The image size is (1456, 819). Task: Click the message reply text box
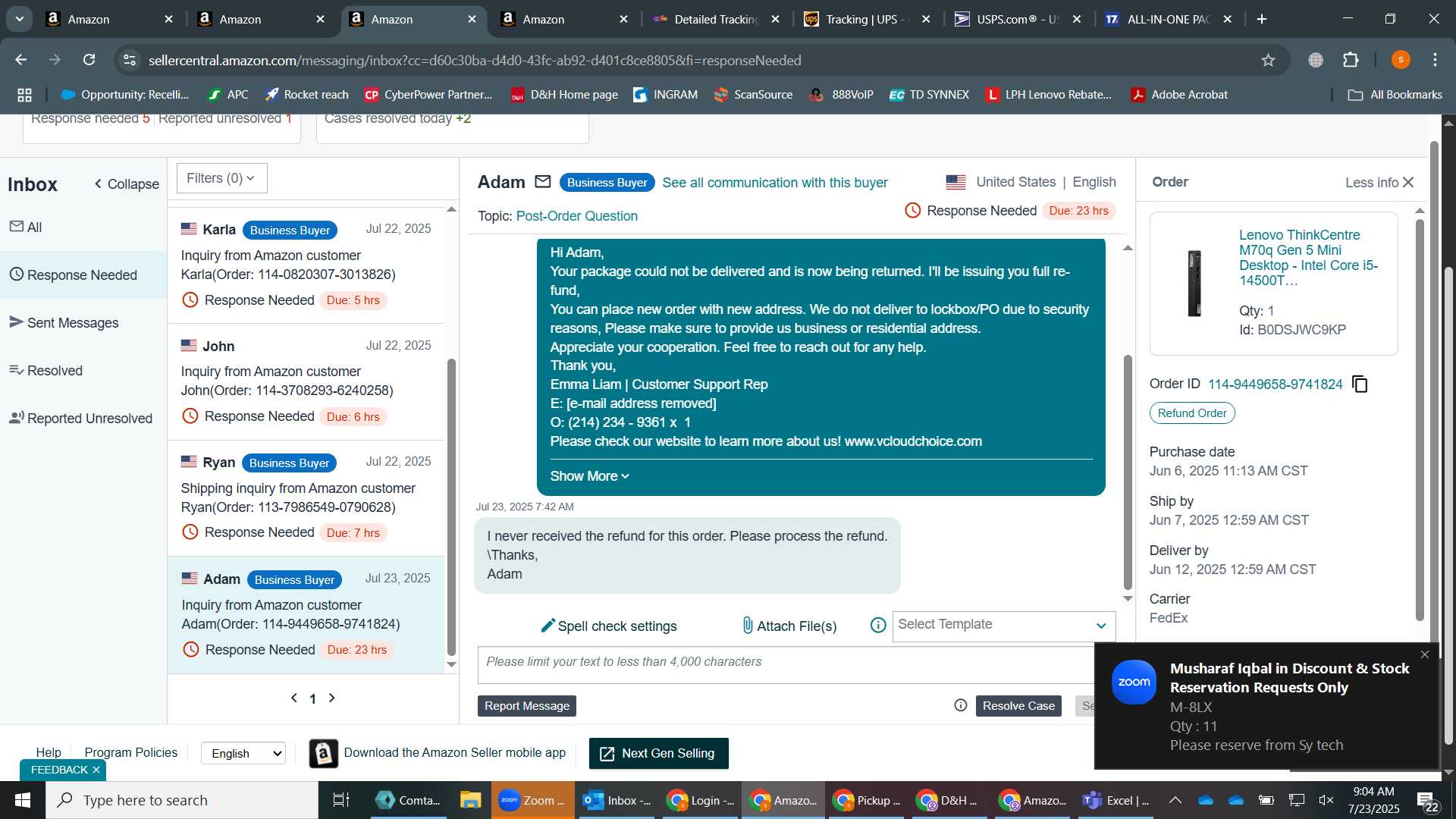pos(786,665)
